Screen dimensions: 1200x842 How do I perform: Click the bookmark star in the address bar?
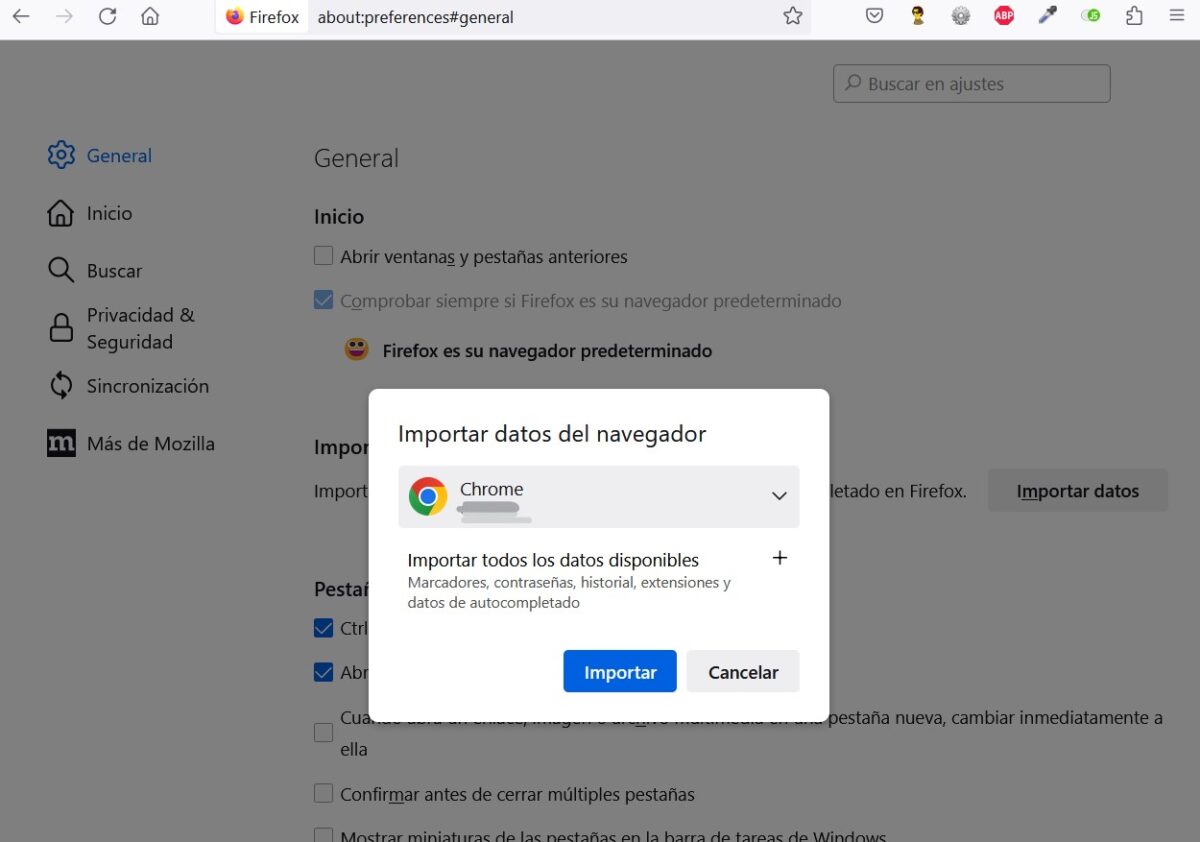(793, 16)
